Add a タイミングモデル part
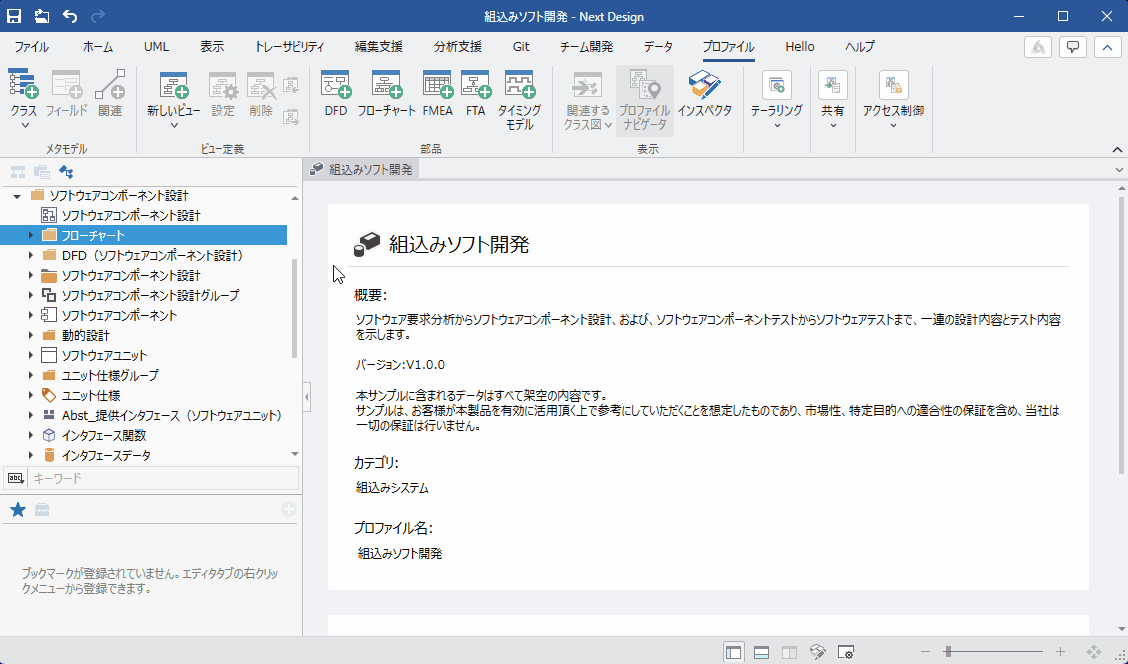Viewport: 1128px width, 664px height. (x=519, y=100)
